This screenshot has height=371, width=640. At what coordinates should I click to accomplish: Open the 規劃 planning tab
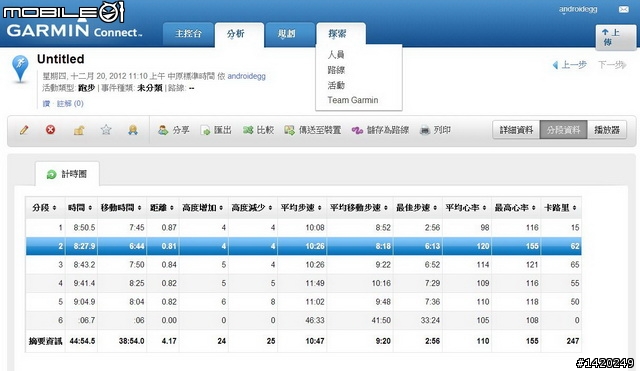point(289,34)
